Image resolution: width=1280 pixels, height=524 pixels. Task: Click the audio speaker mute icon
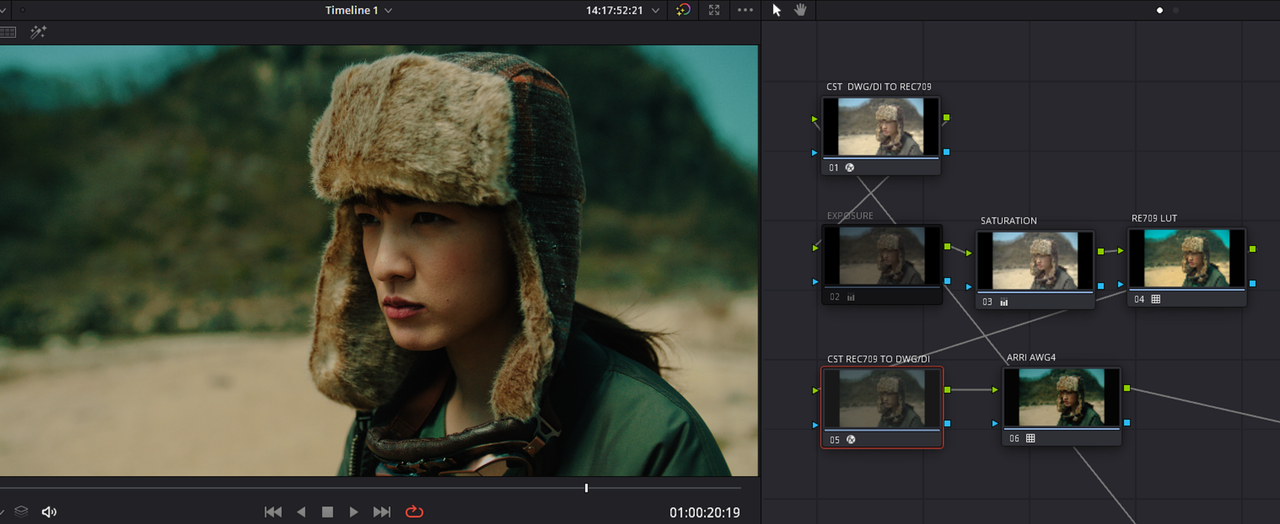click(49, 512)
